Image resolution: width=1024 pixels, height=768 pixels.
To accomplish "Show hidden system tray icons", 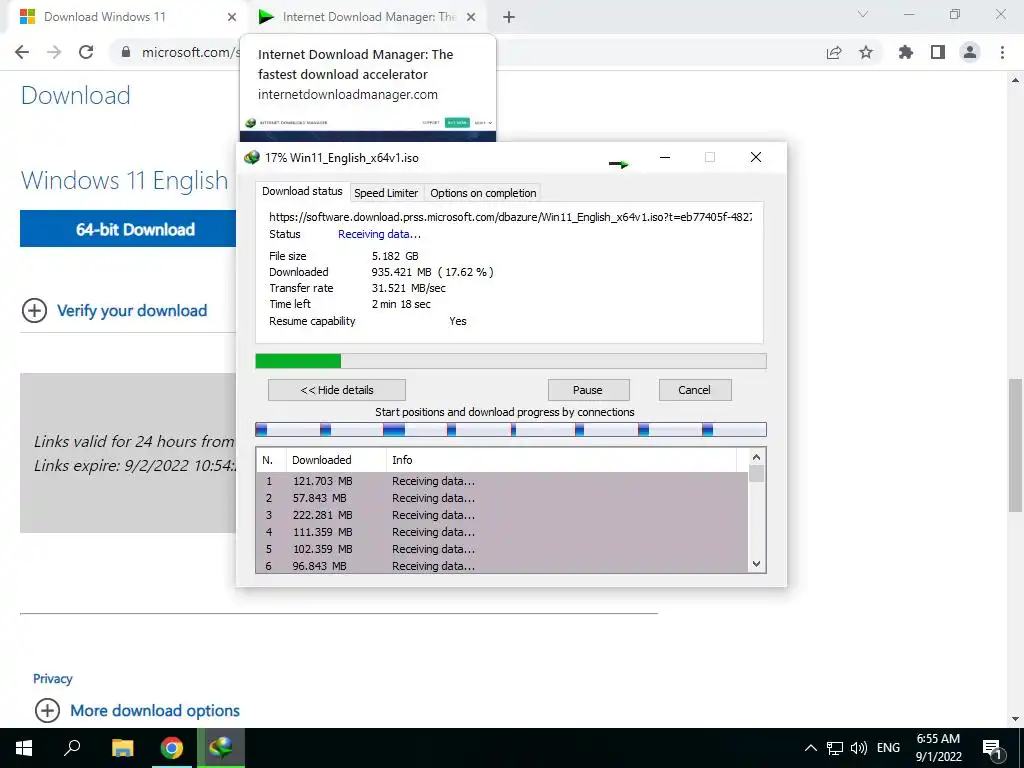I will click(x=810, y=748).
